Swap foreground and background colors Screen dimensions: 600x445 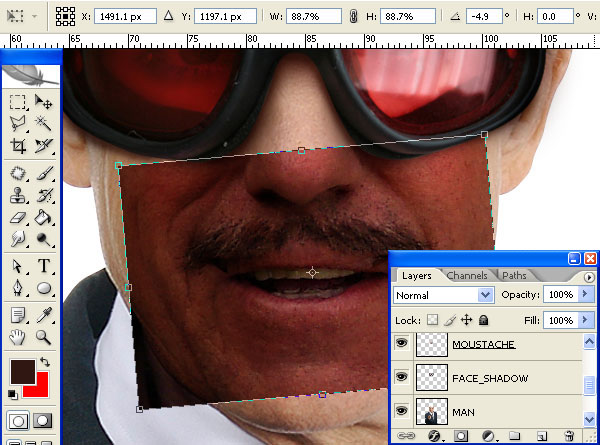click(x=45, y=362)
